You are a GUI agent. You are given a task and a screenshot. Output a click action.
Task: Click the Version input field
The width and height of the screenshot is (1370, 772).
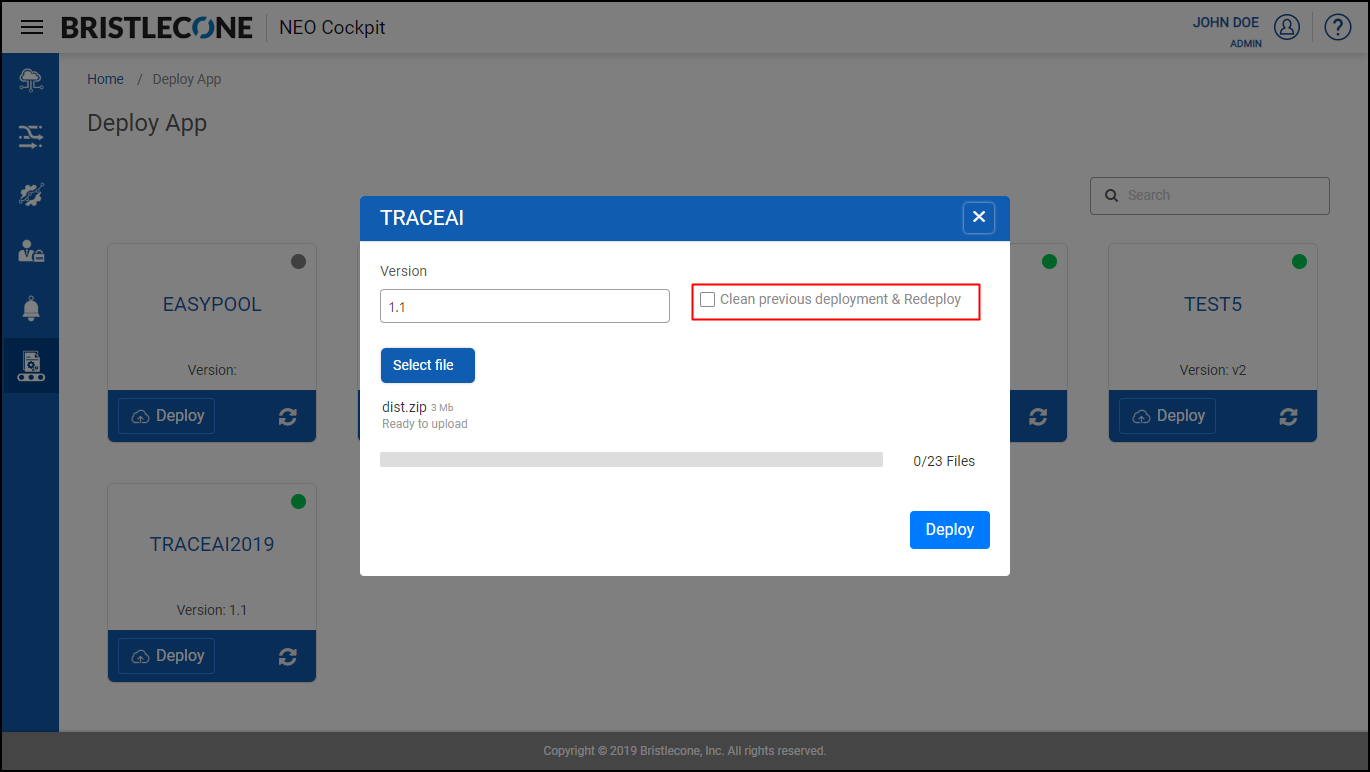pos(525,306)
